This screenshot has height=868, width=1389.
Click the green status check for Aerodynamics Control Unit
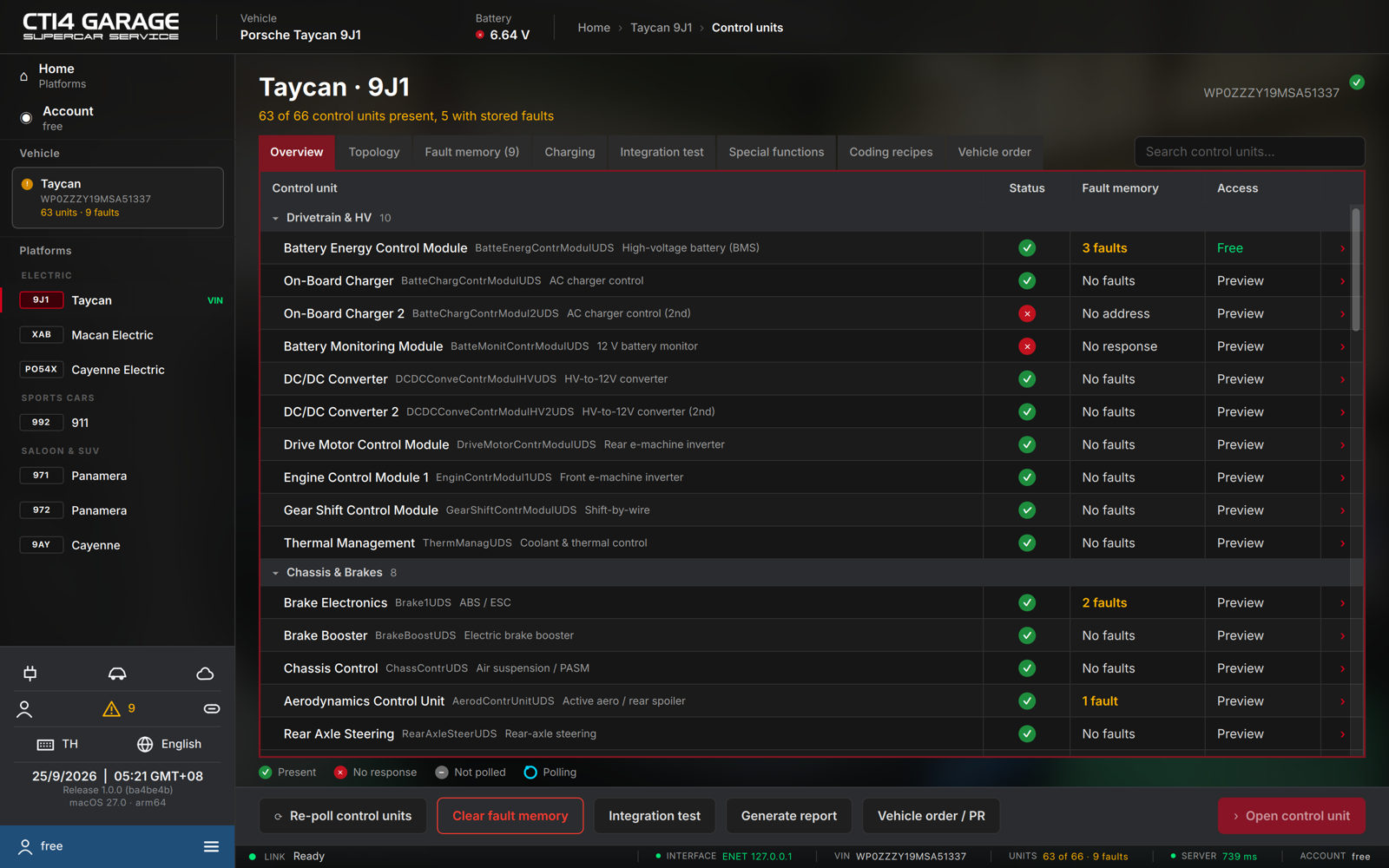coord(1027,700)
